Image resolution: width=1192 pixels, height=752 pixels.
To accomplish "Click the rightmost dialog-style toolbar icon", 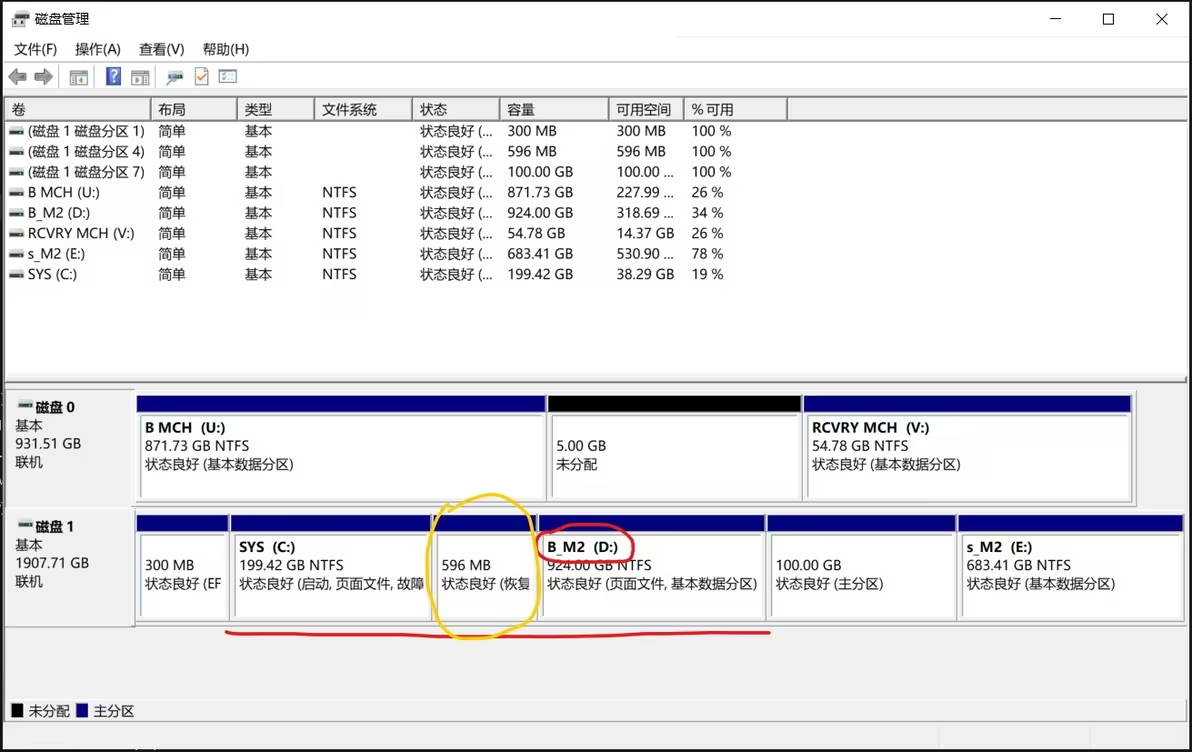I will pos(228,76).
